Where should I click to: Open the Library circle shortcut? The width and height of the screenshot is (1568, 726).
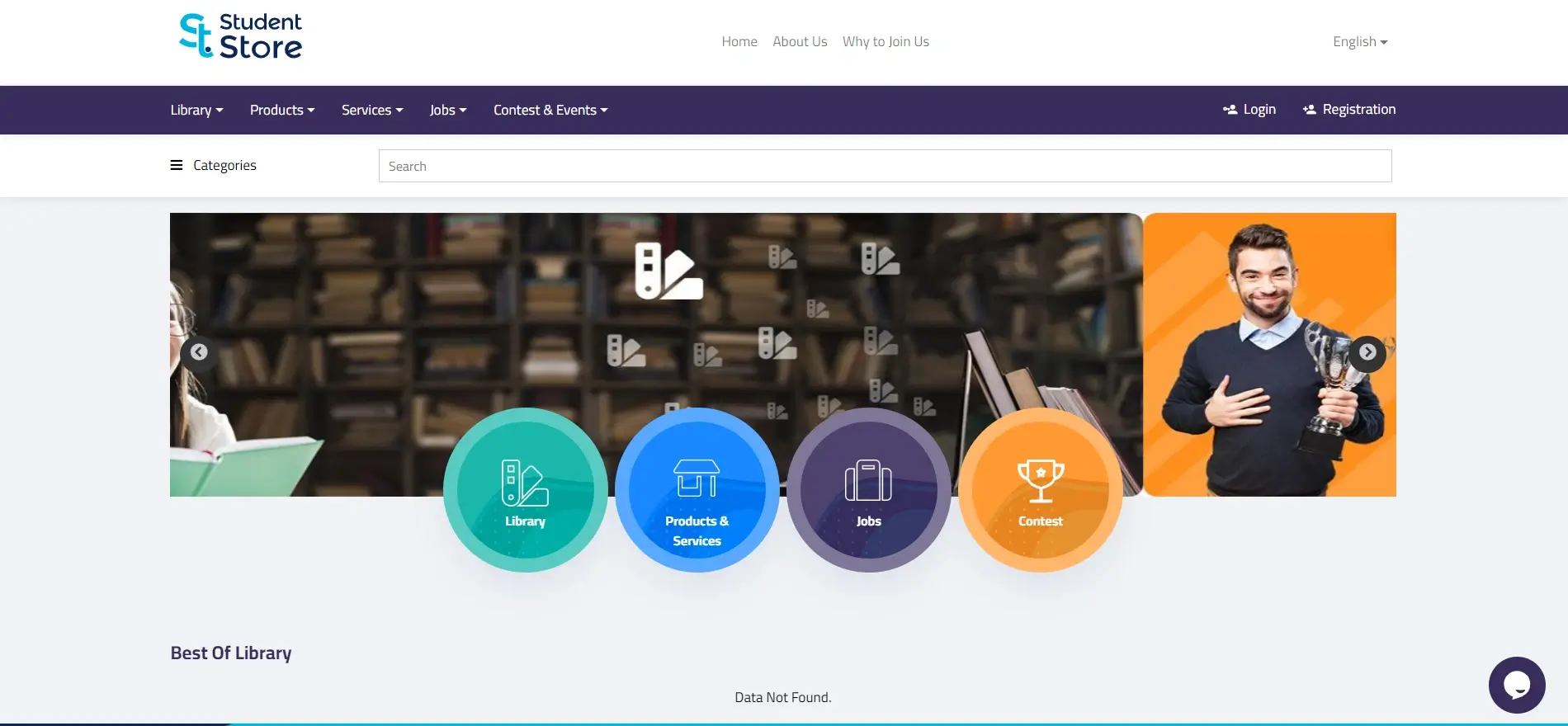coord(526,490)
